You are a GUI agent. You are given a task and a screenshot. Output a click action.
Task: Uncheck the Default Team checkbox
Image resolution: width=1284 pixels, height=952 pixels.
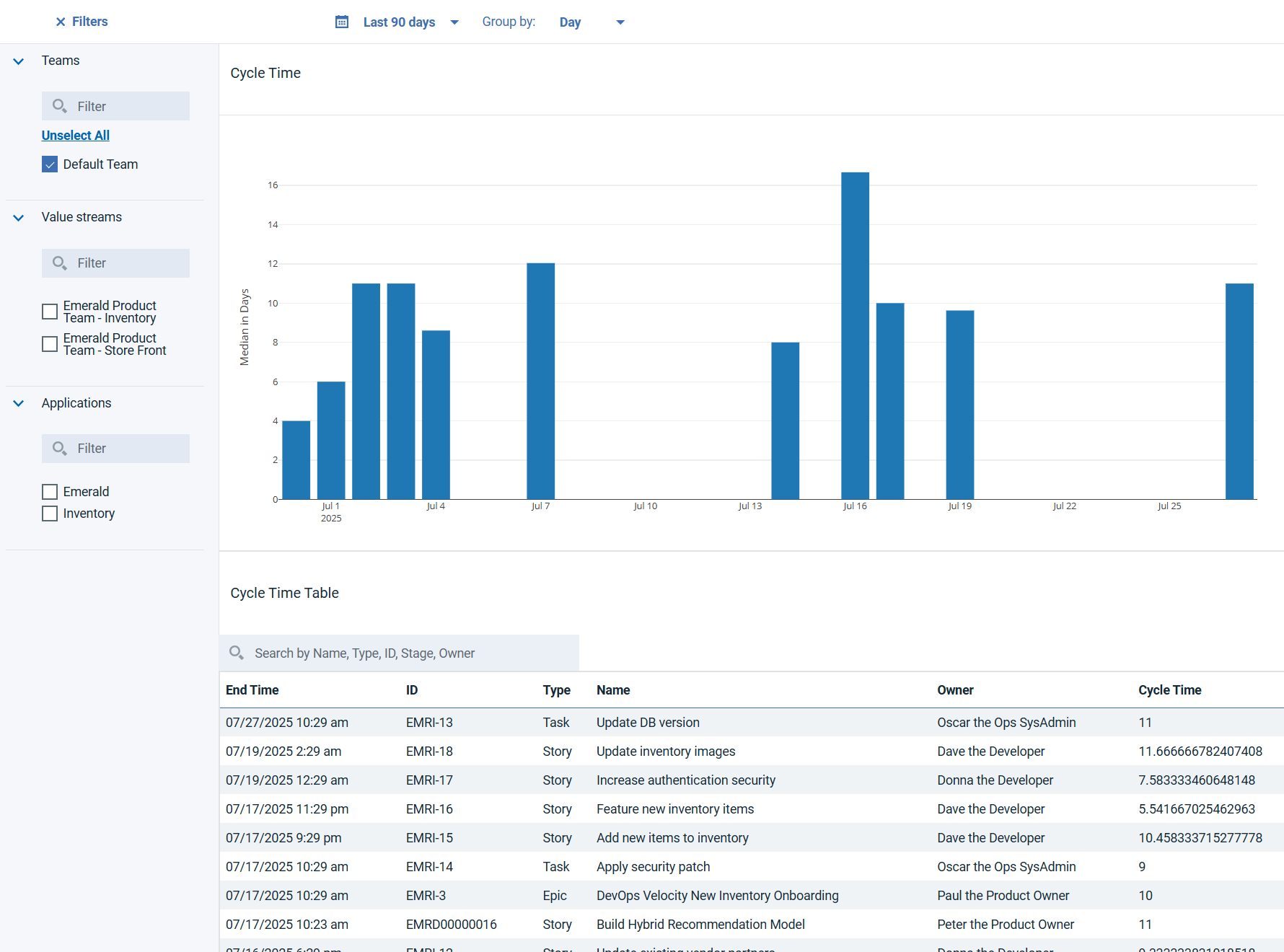click(x=50, y=164)
